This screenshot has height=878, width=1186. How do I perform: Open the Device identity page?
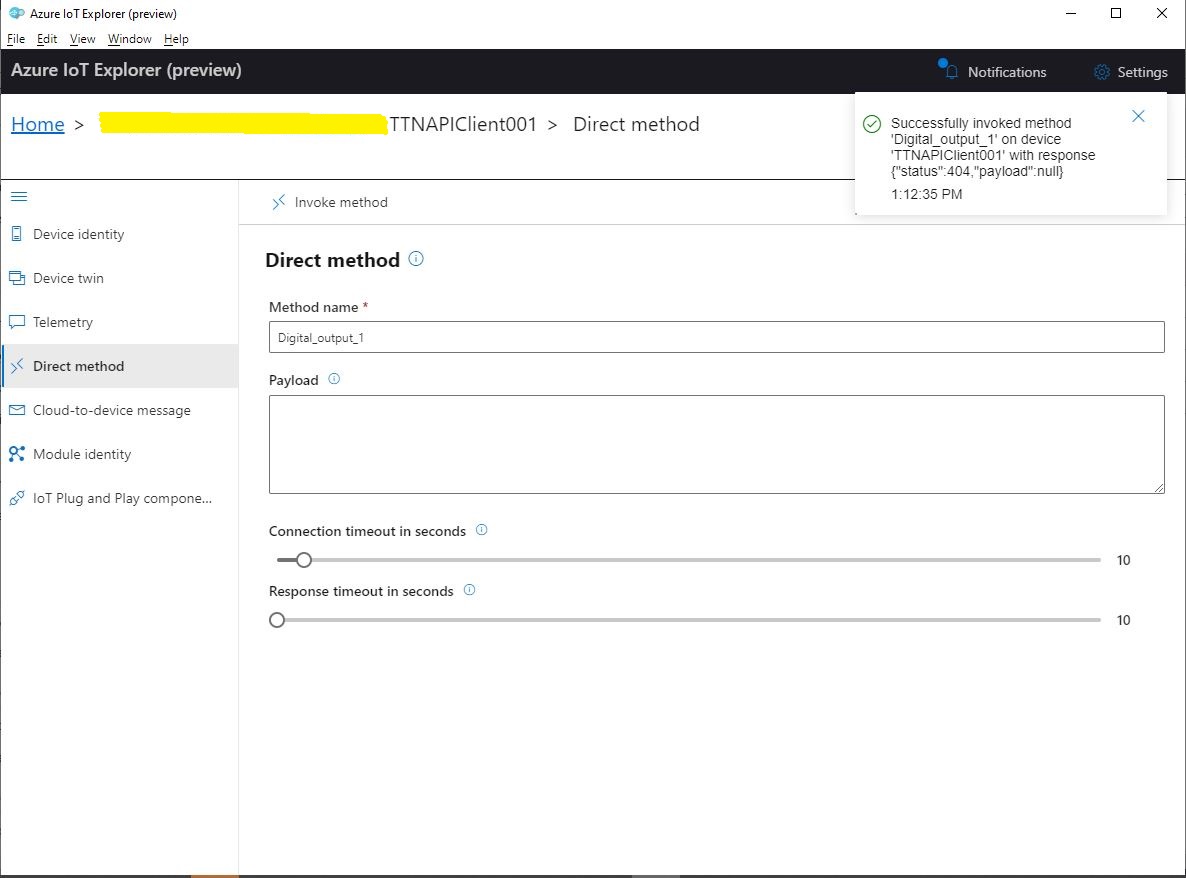point(78,234)
